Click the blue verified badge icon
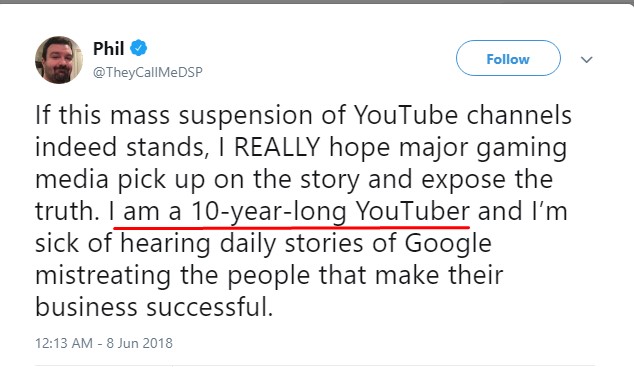Viewport: 634px width, 367px height. (138, 48)
